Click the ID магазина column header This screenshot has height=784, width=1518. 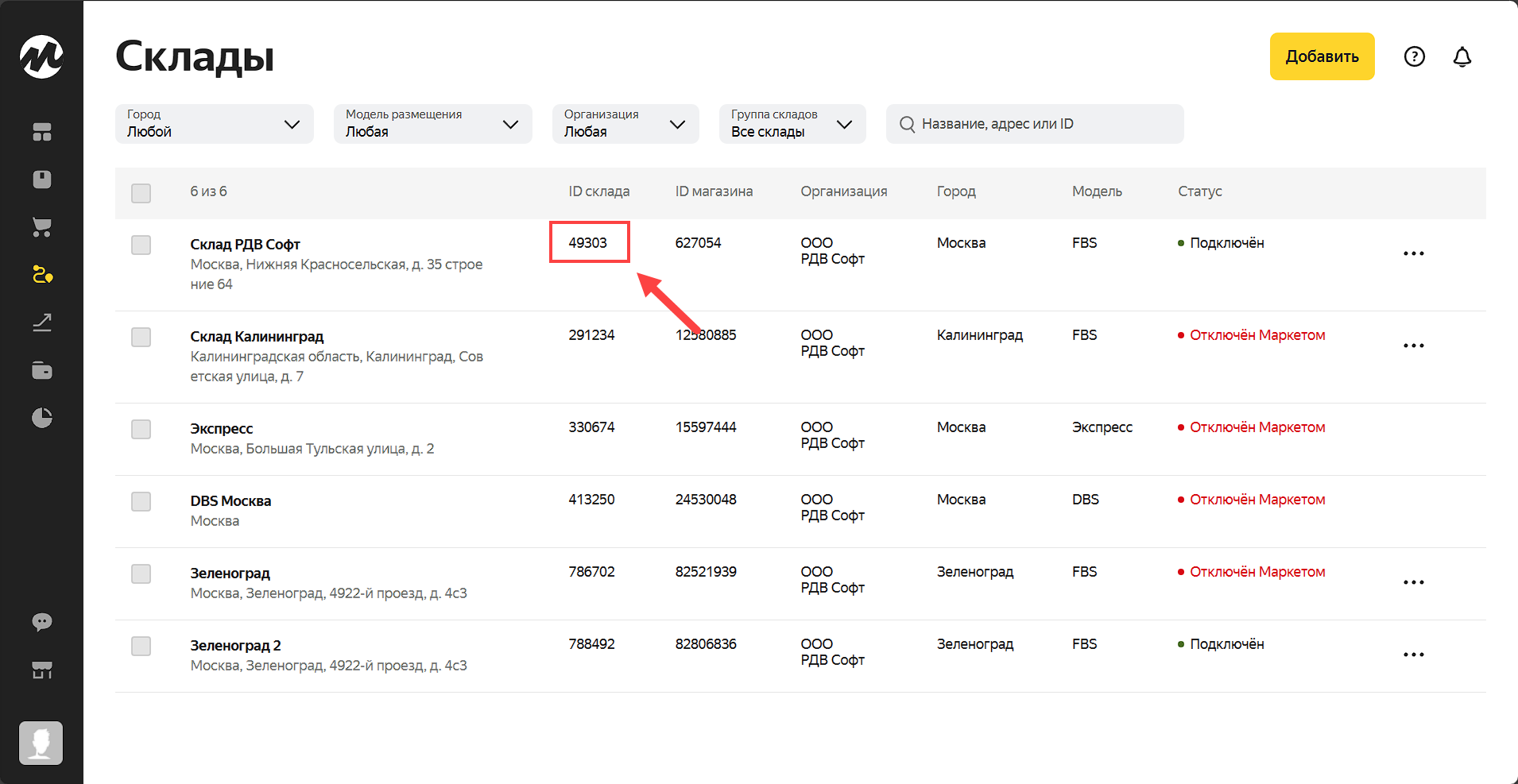coord(714,191)
